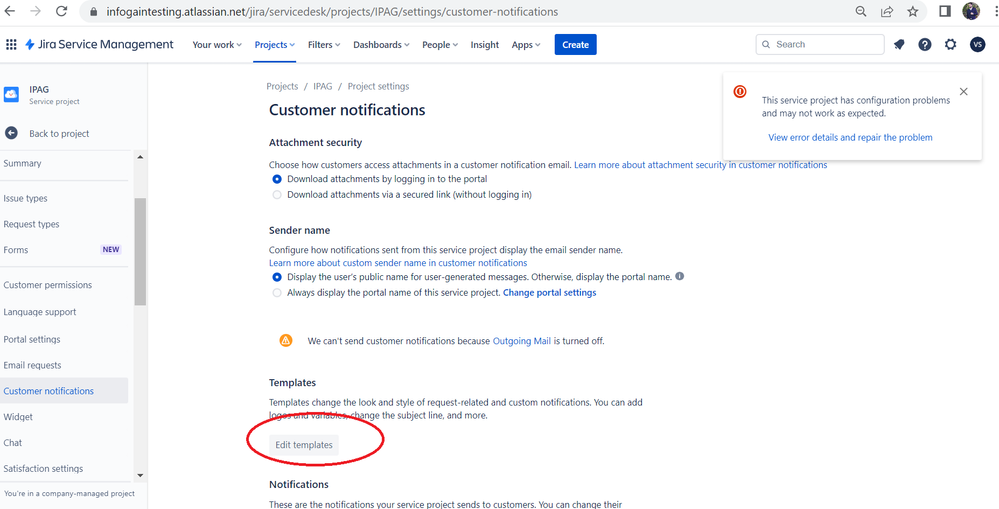
Task: Click the browser share page icon
Action: point(886,11)
